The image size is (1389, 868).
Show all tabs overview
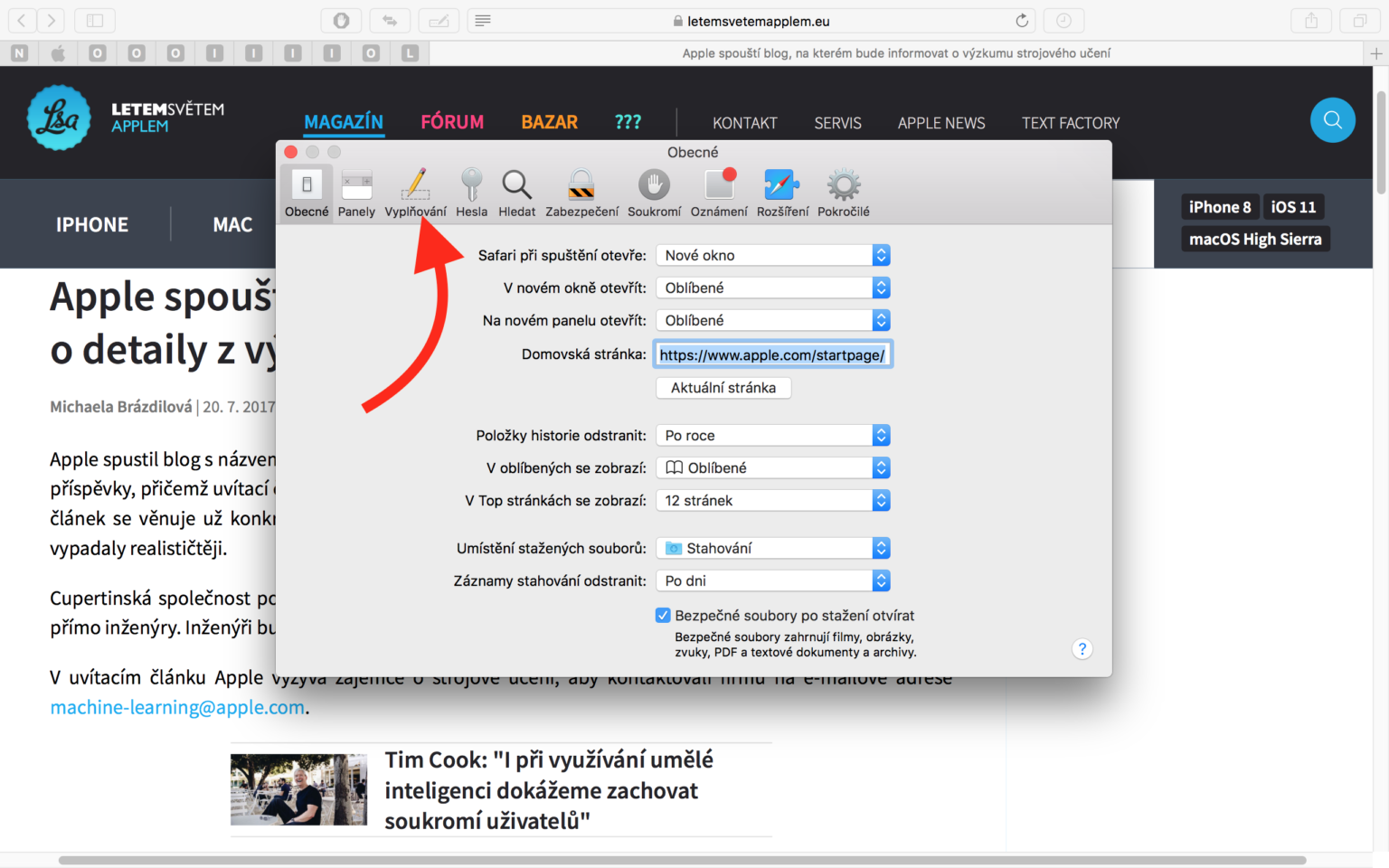click(1359, 20)
